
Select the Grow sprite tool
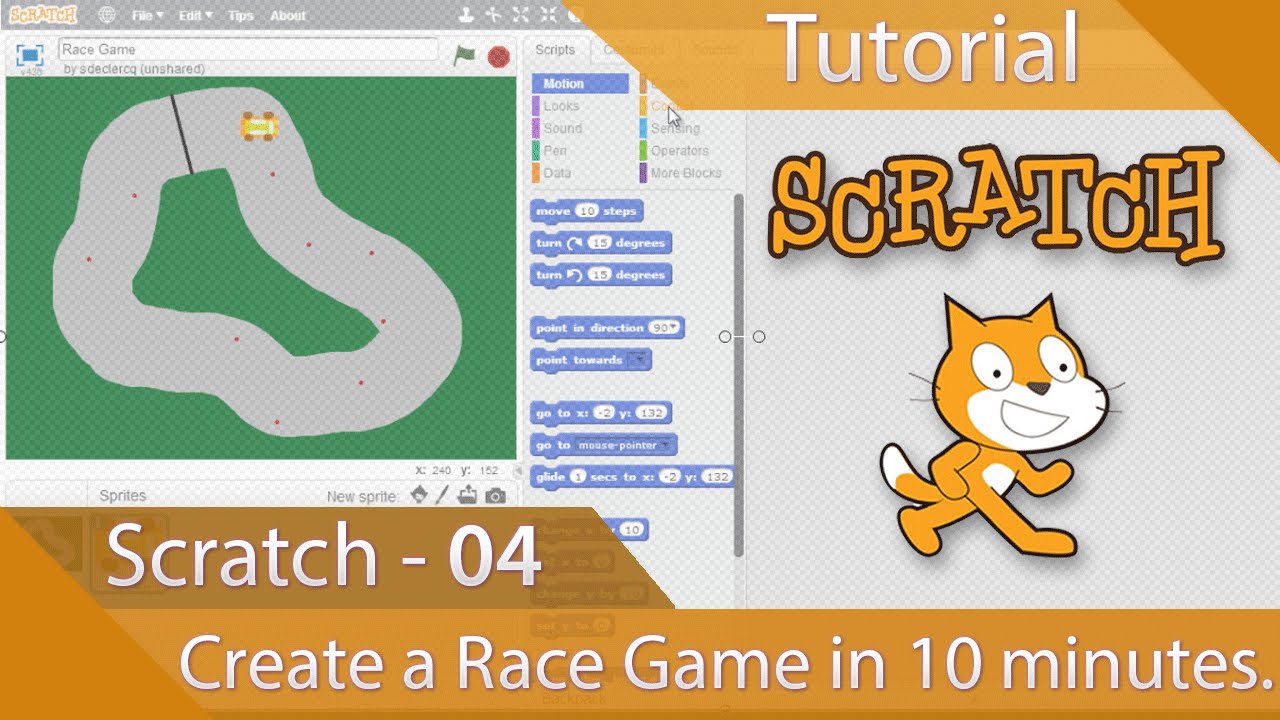[520, 15]
